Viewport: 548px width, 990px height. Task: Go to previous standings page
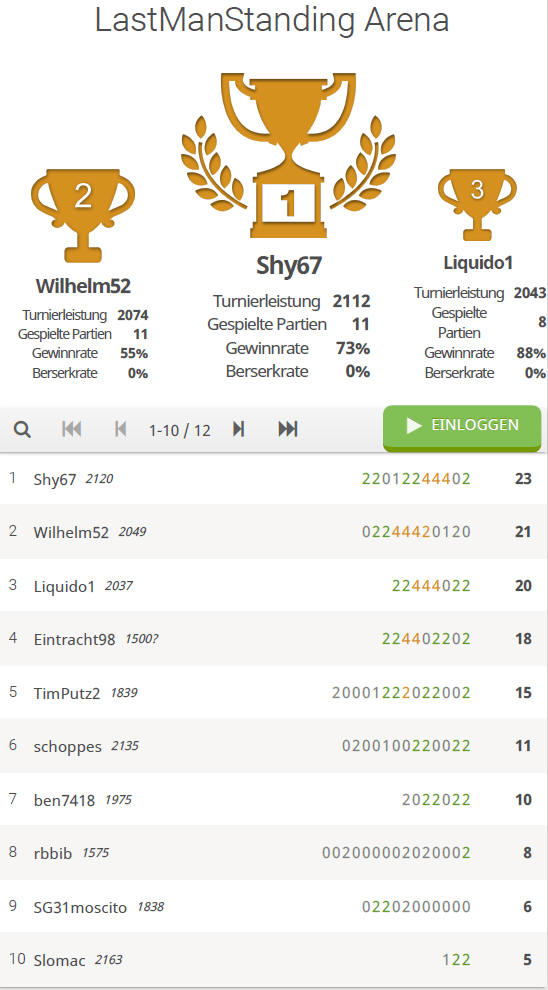pos(120,429)
